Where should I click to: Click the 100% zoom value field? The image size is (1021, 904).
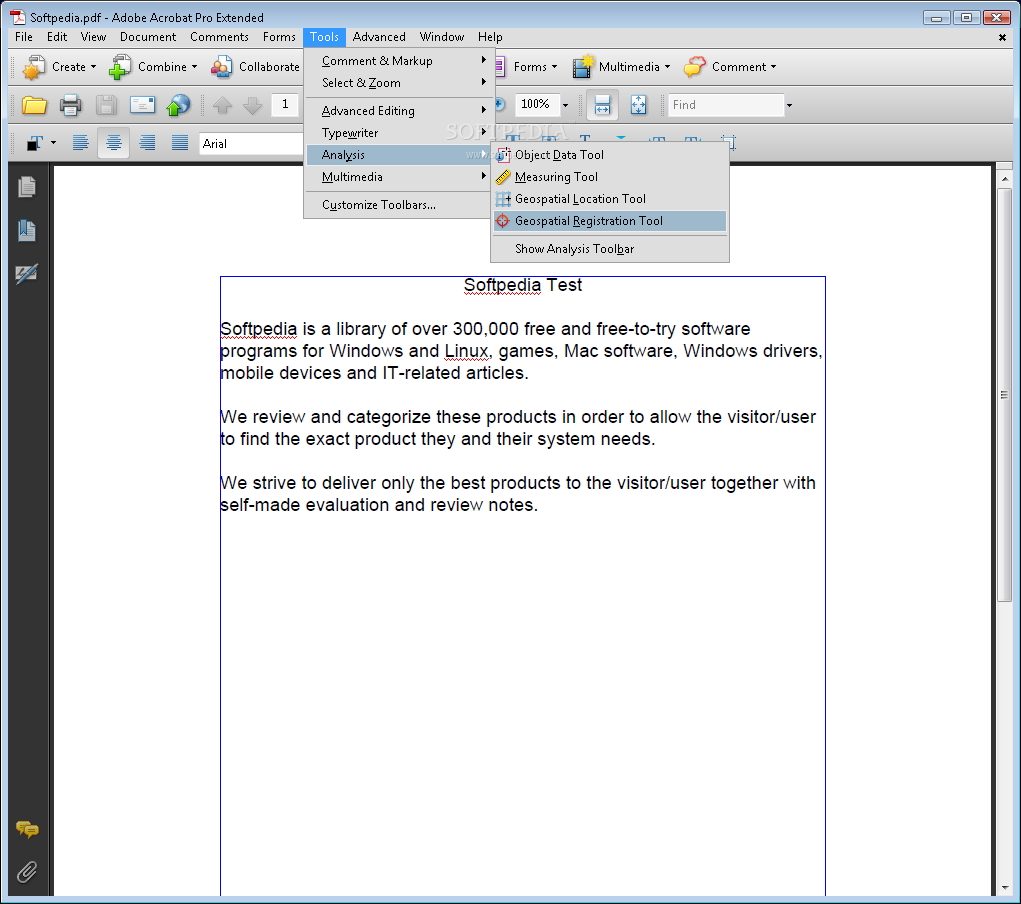click(537, 104)
